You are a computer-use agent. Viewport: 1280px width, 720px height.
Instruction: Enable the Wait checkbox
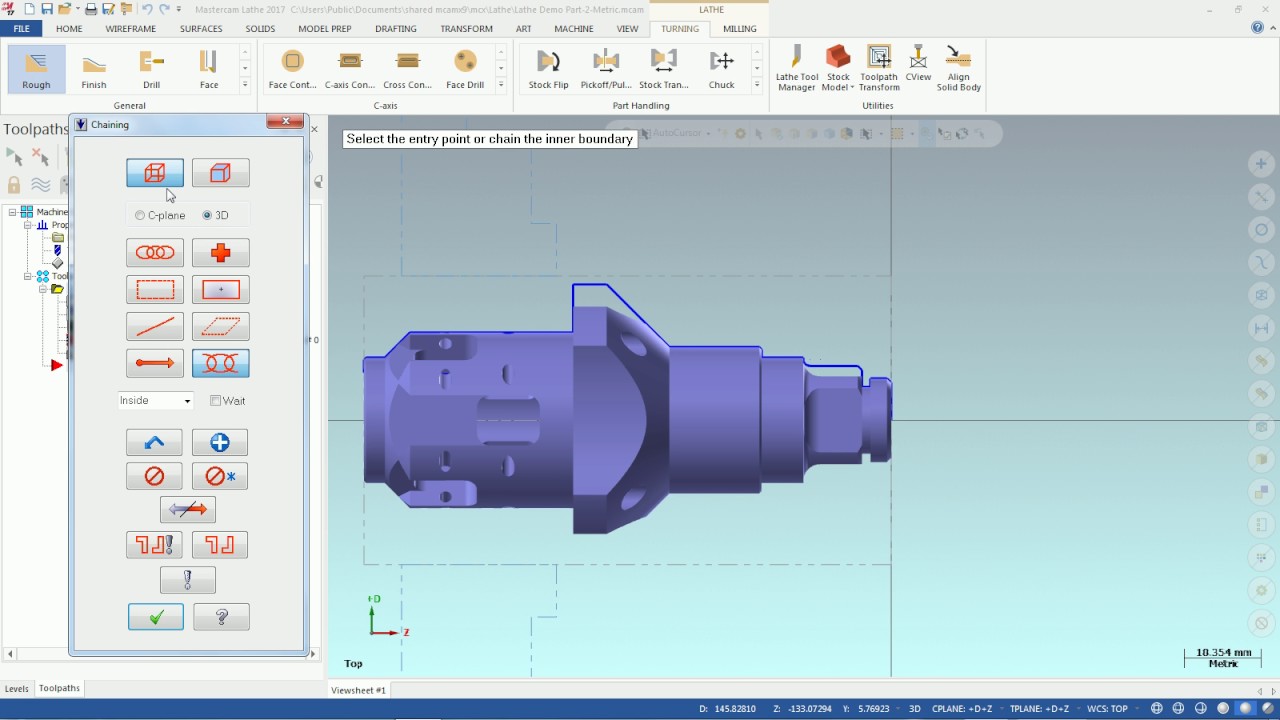216,401
